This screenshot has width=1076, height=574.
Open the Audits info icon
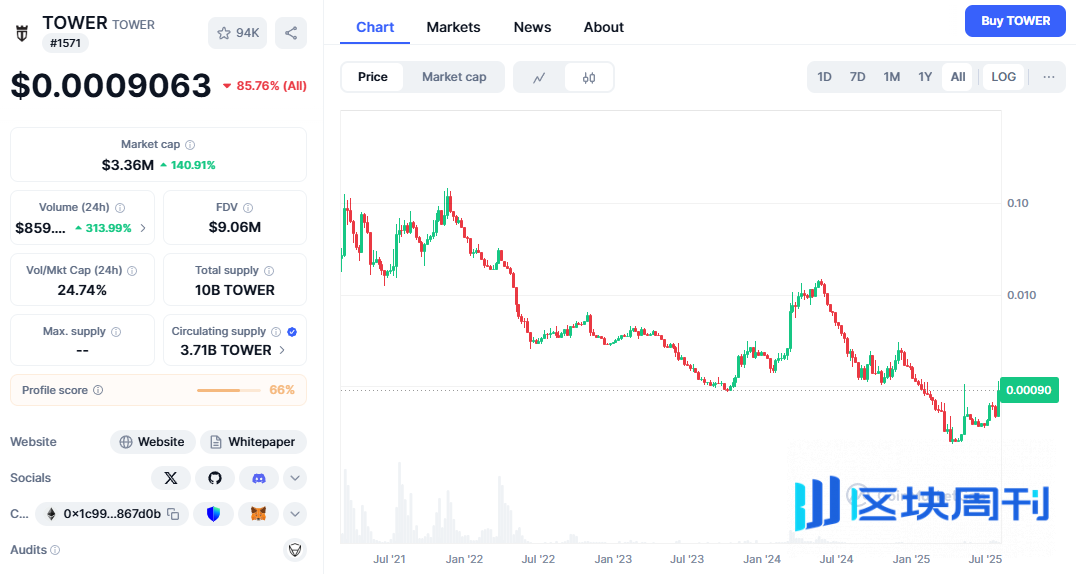[55, 550]
